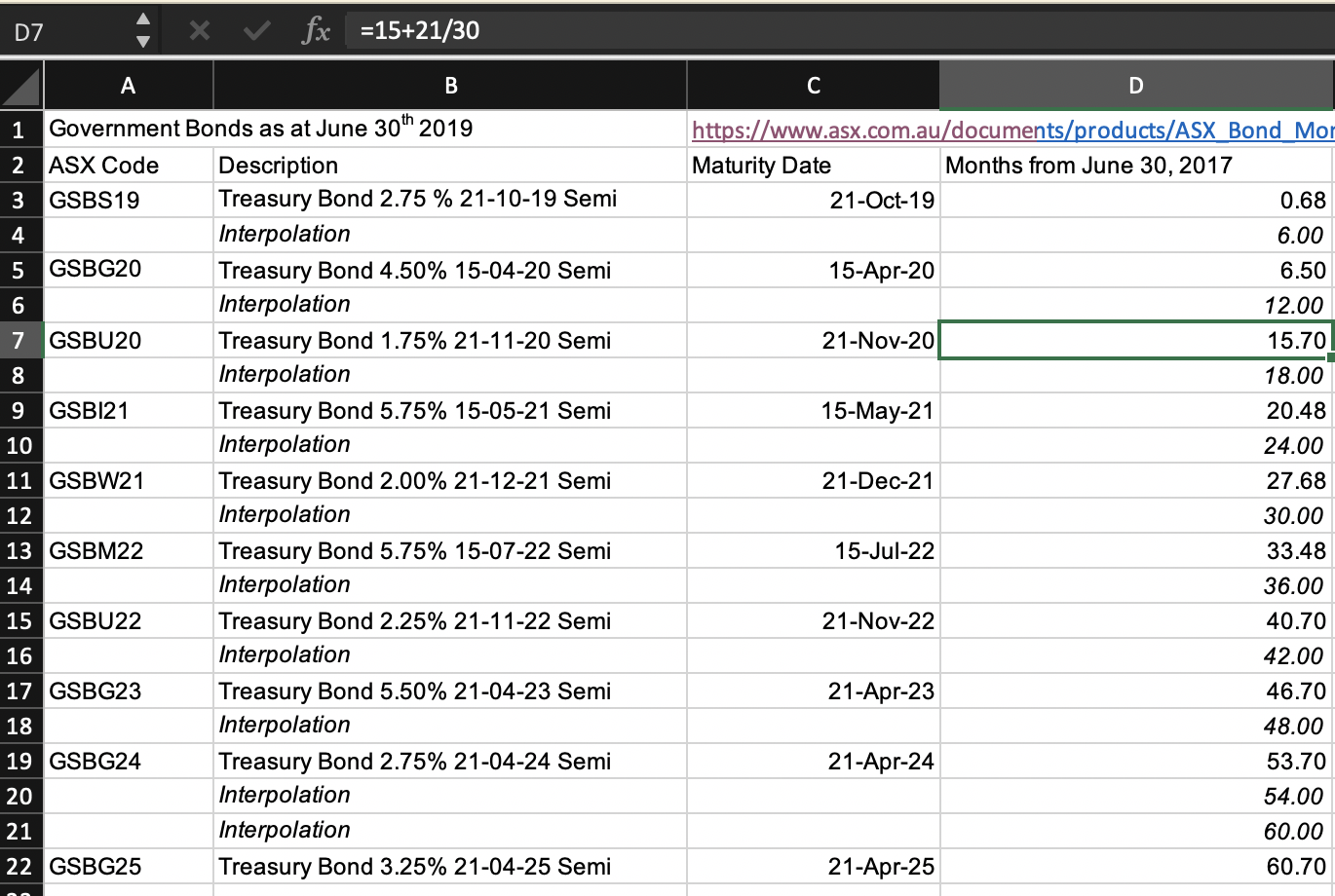Screen dimensions: 1335x896
Task: Select the cell with date 21-Apr-25
Action: pyautogui.click(x=813, y=866)
